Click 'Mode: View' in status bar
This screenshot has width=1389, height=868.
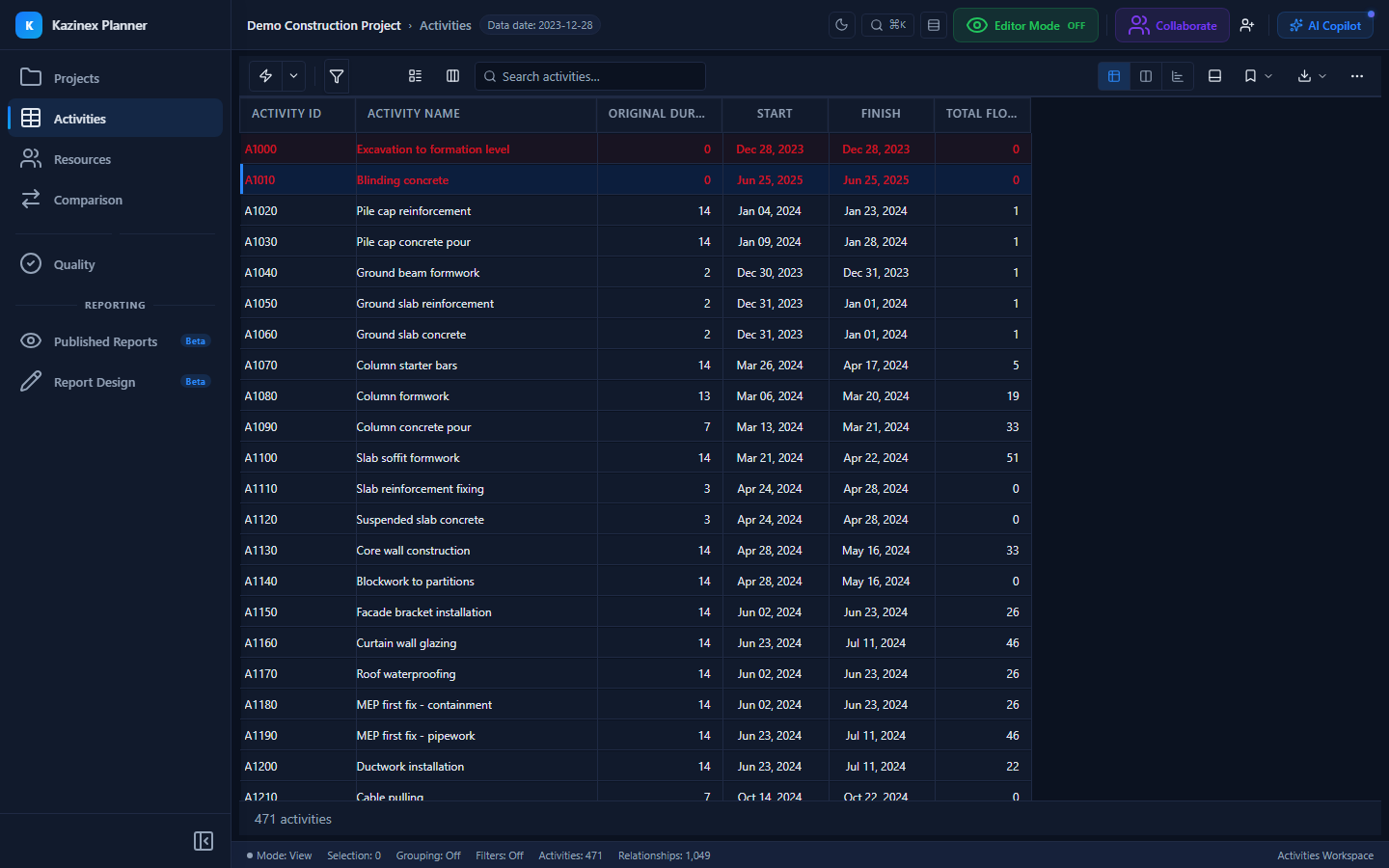[280, 855]
